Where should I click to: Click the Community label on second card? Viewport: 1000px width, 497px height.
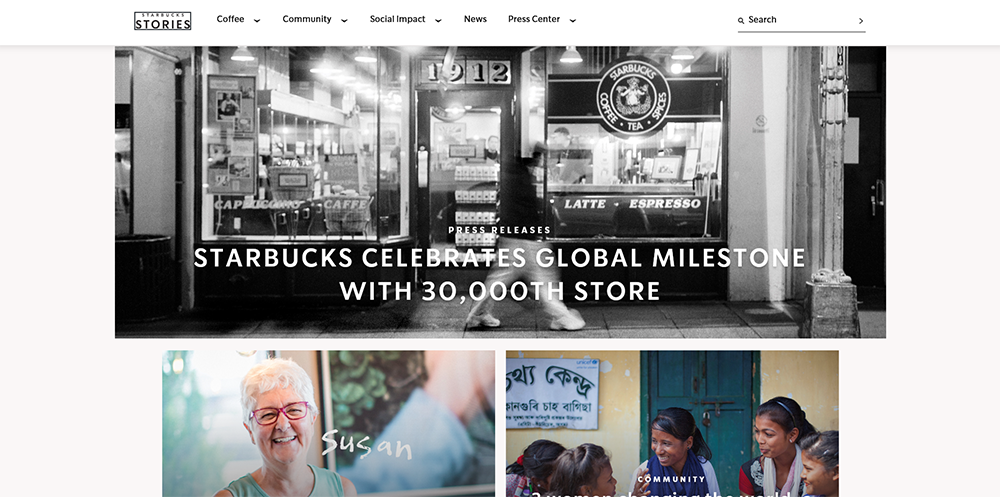(x=672, y=479)
